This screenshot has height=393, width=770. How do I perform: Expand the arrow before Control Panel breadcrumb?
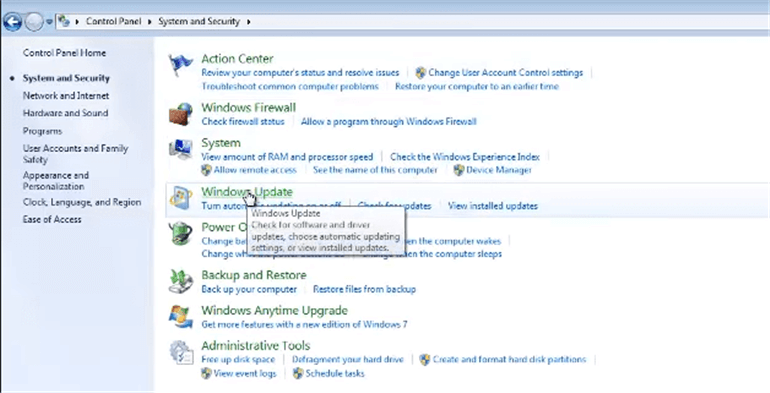pyautogui.click(x=77, y=22)
